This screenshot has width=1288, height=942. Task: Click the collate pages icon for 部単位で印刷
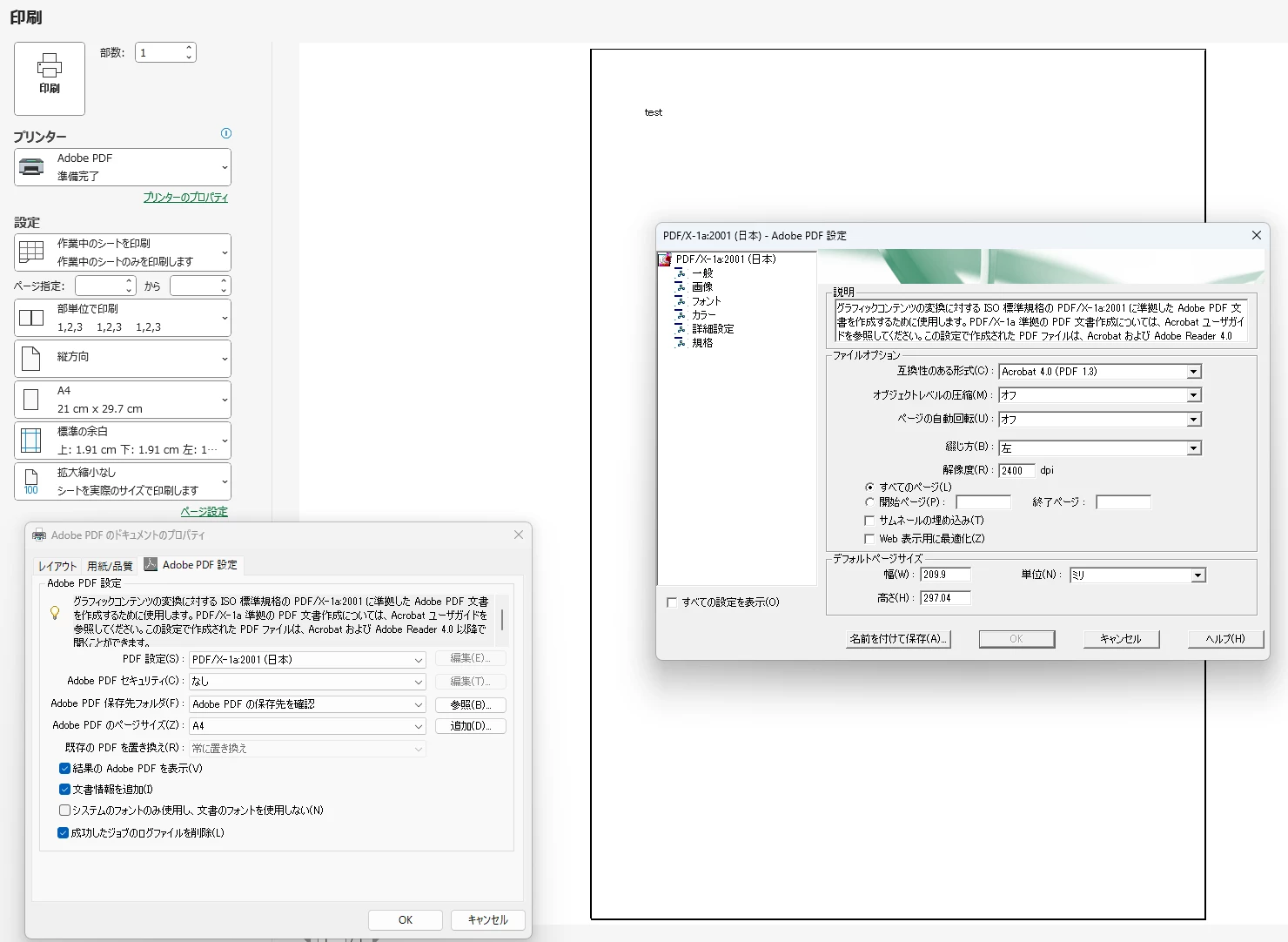point(31,318)
